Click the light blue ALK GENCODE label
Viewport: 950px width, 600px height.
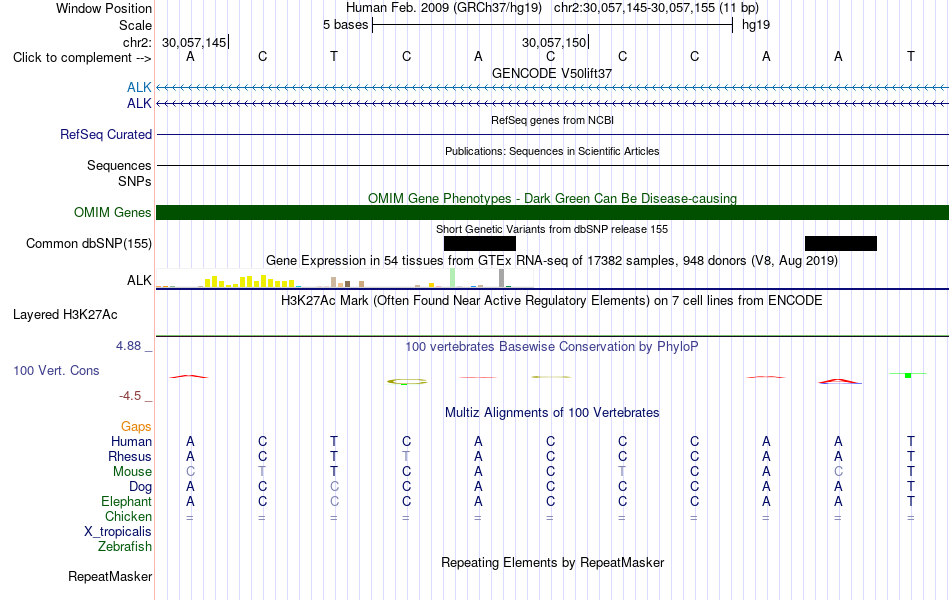[x=139, y=88]
